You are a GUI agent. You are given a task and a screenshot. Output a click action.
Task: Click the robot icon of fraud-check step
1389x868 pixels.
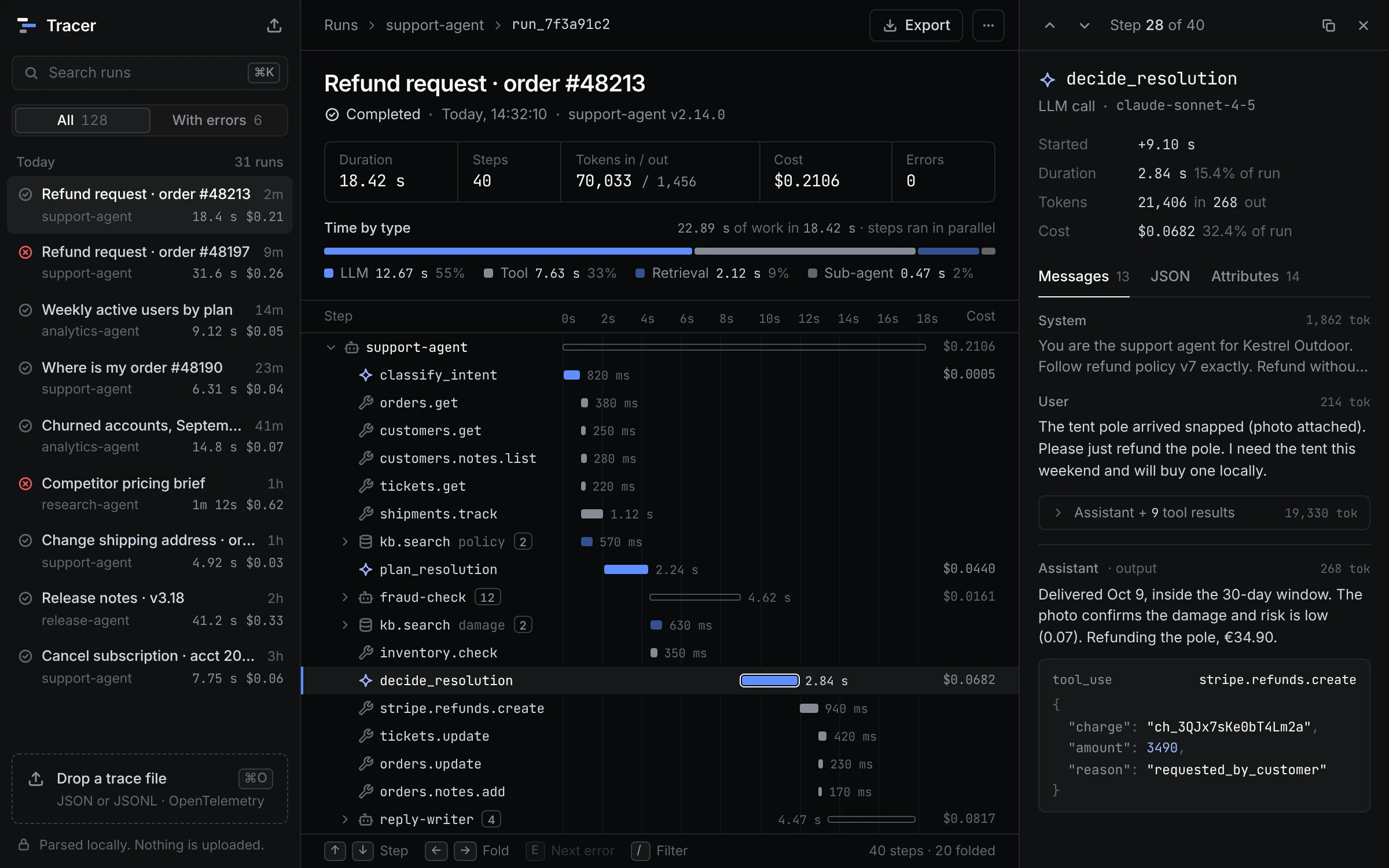point(365,597)
